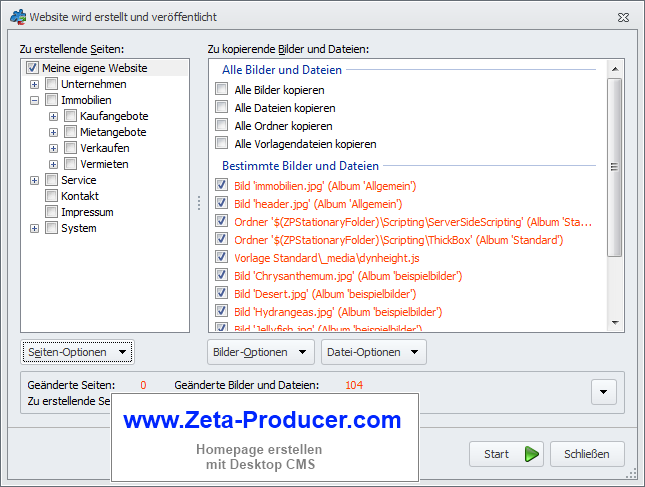The height and width of the screenshot is (487, 645).
Task: Toggle the Meine eigene Website checkbox
Action: point(32,67)
